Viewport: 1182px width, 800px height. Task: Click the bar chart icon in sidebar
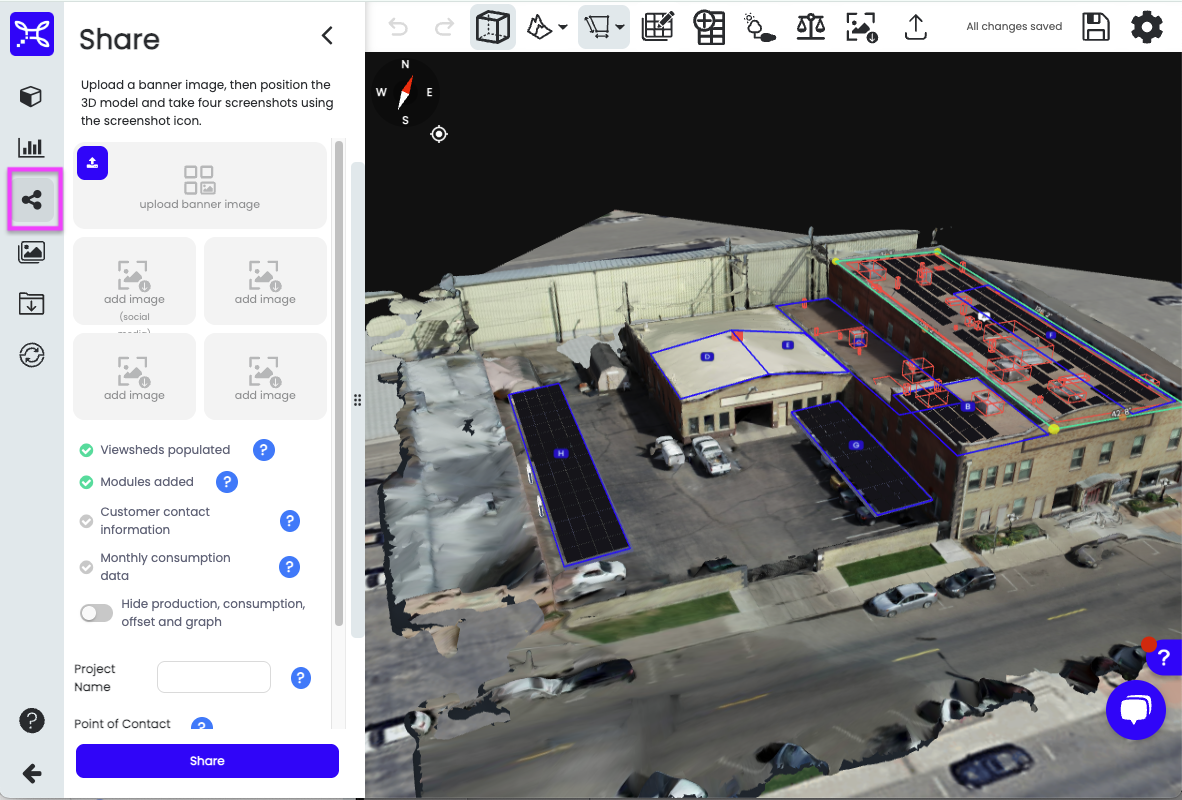click(x=32, y=148)
